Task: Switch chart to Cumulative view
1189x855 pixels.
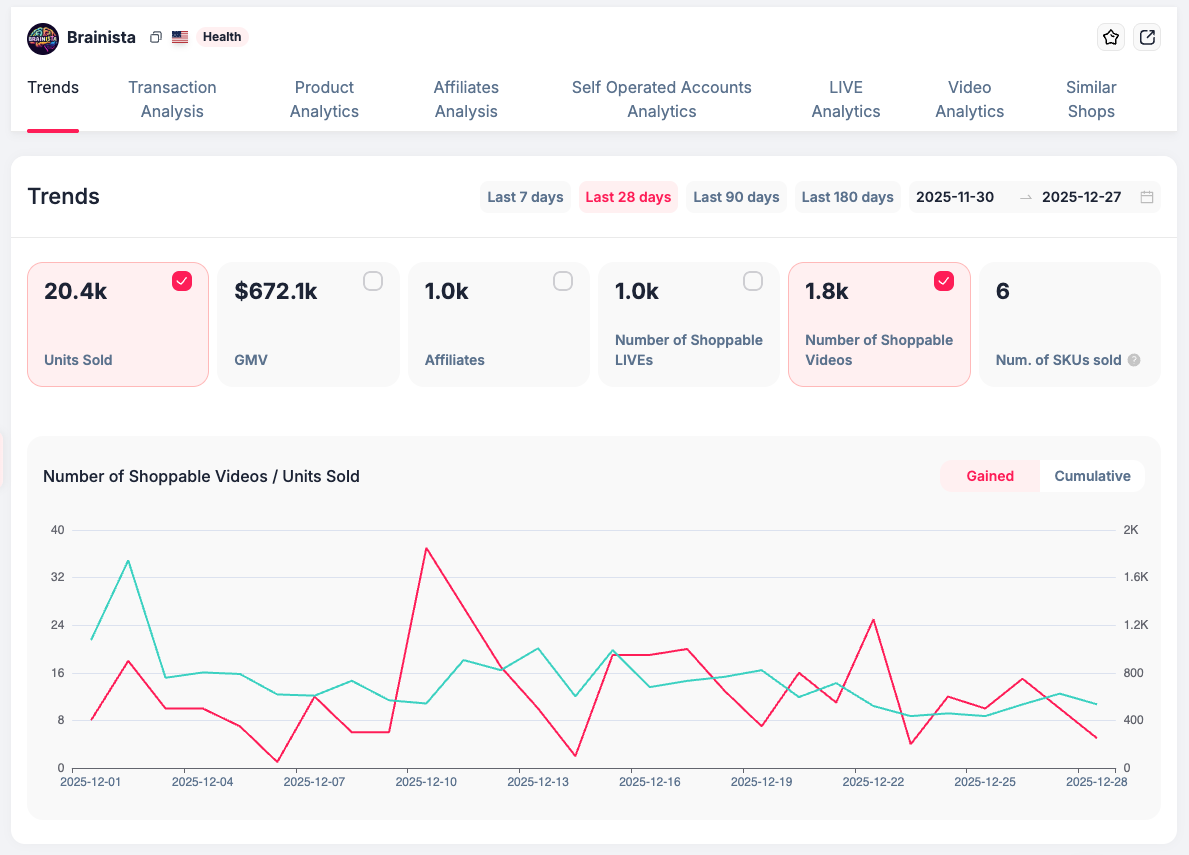Action: pos(1092,476)
